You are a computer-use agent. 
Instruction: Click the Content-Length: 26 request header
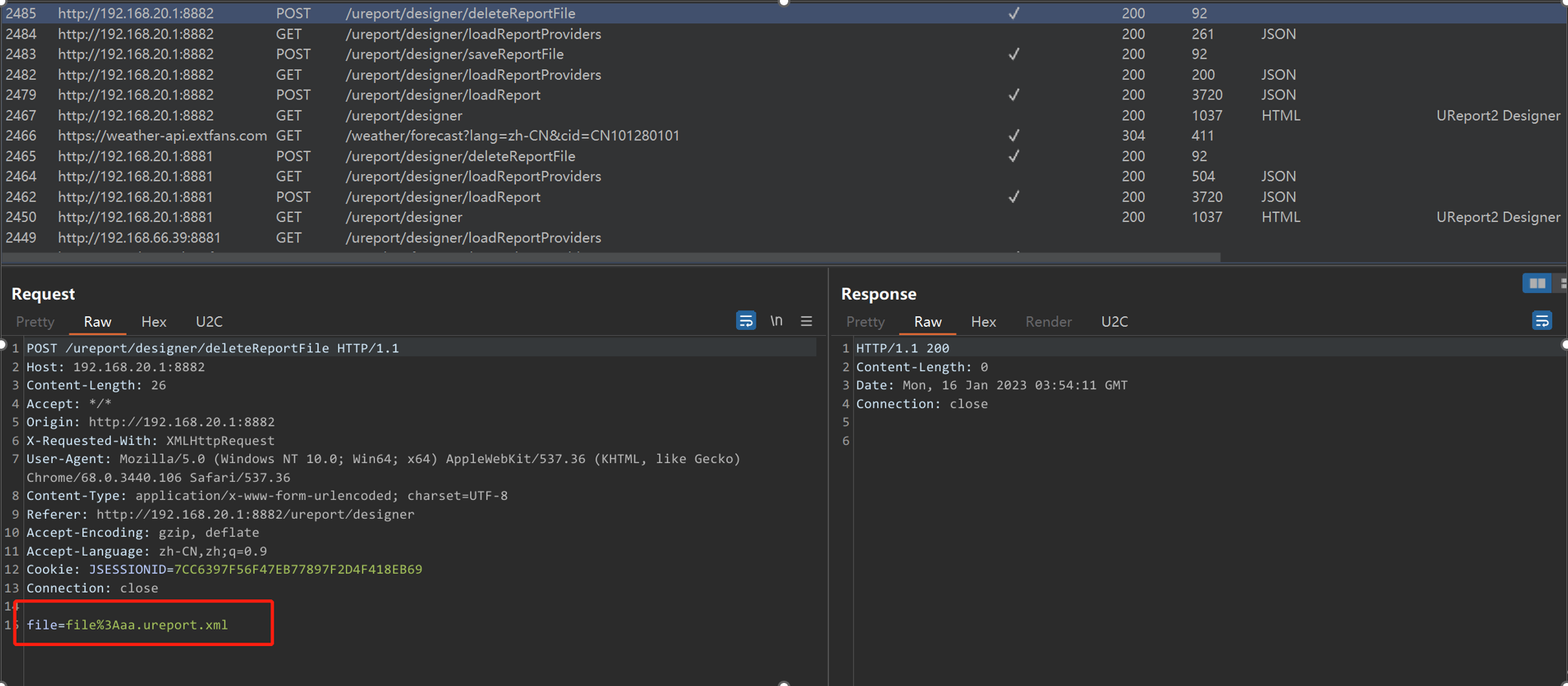tap(96, 385)
